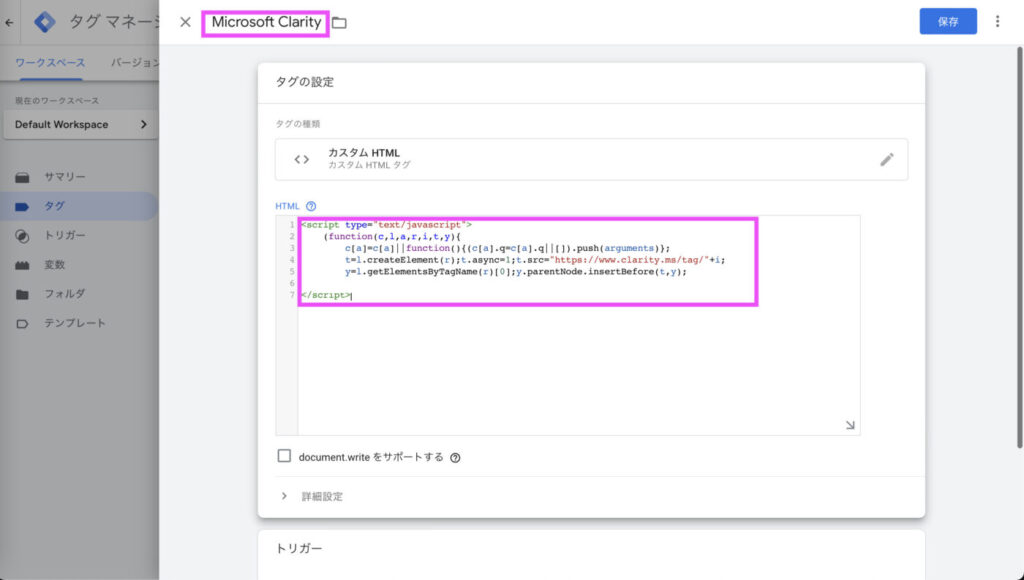Open the three-dot more options menu
Viewport: 1024px width, 580px height.
tap(997, 21)
